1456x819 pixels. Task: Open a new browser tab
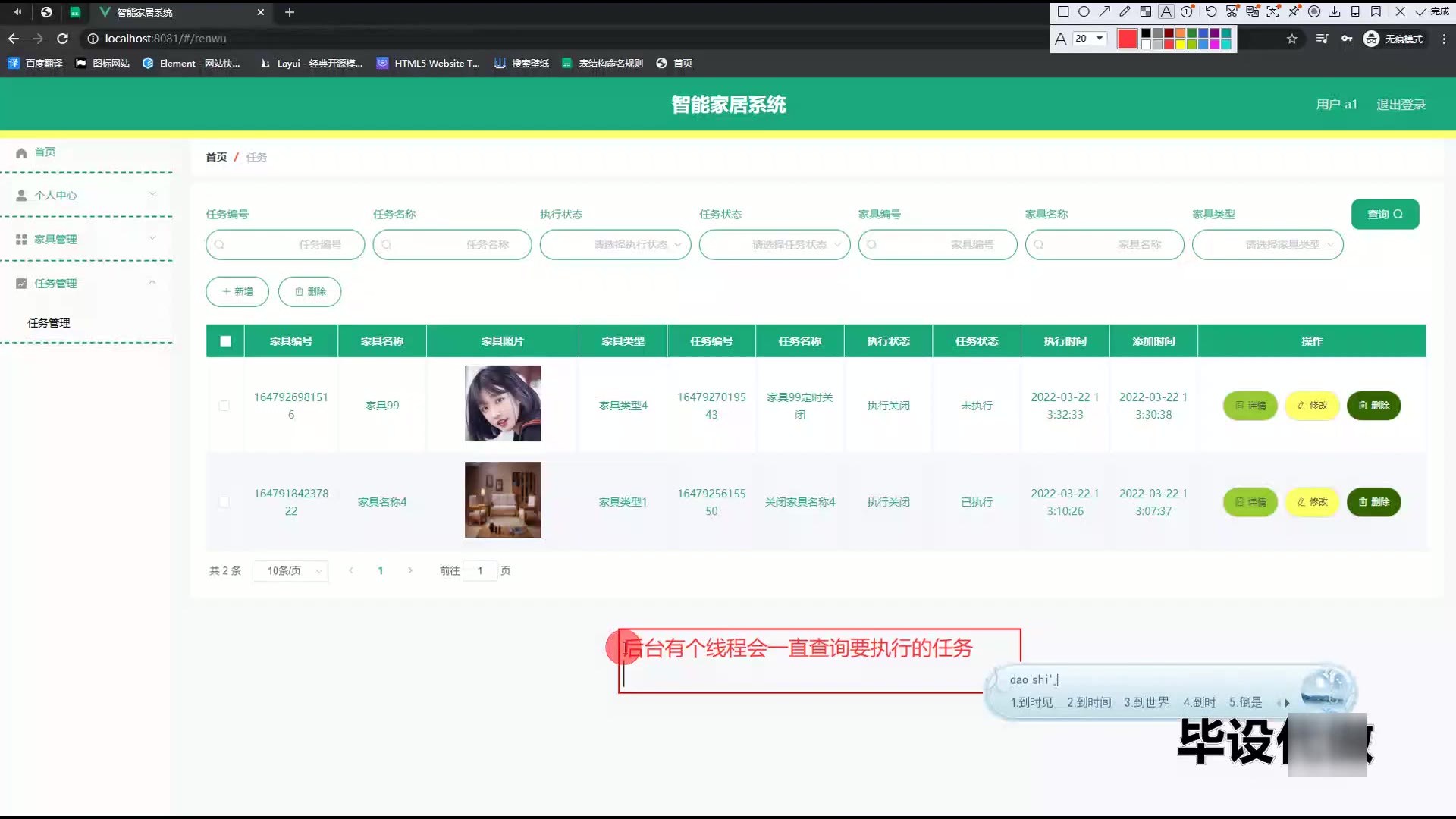tap(289, 12)
